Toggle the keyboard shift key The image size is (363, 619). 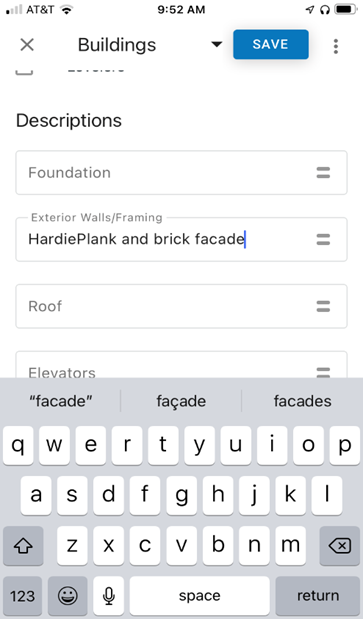(23, 546)
